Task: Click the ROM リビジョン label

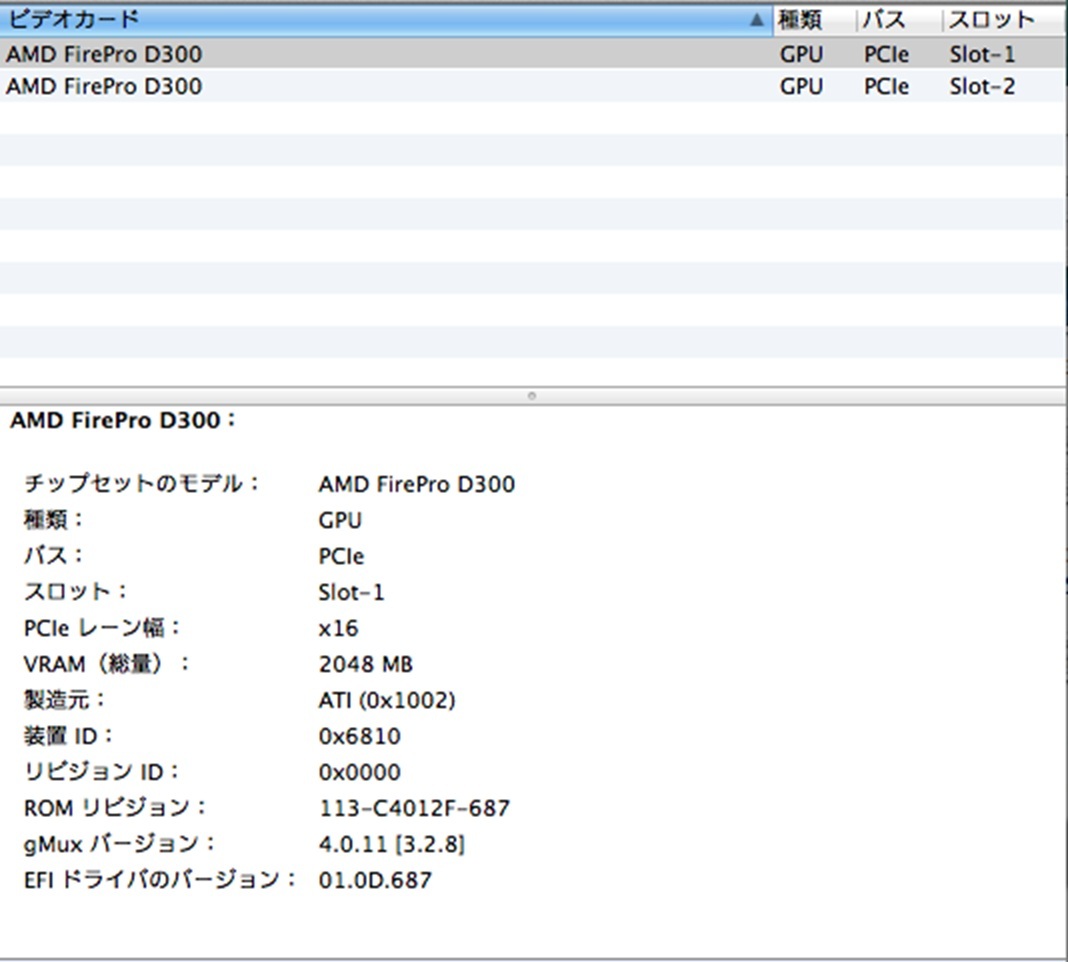Action: [x=114, y=808]
